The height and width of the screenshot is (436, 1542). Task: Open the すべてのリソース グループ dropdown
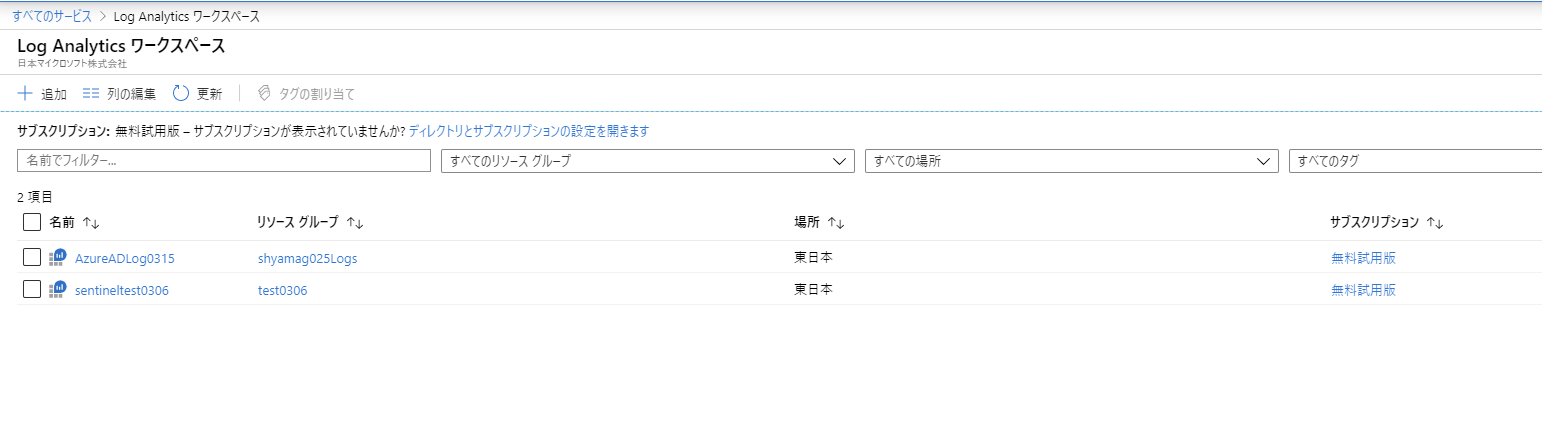648,161
